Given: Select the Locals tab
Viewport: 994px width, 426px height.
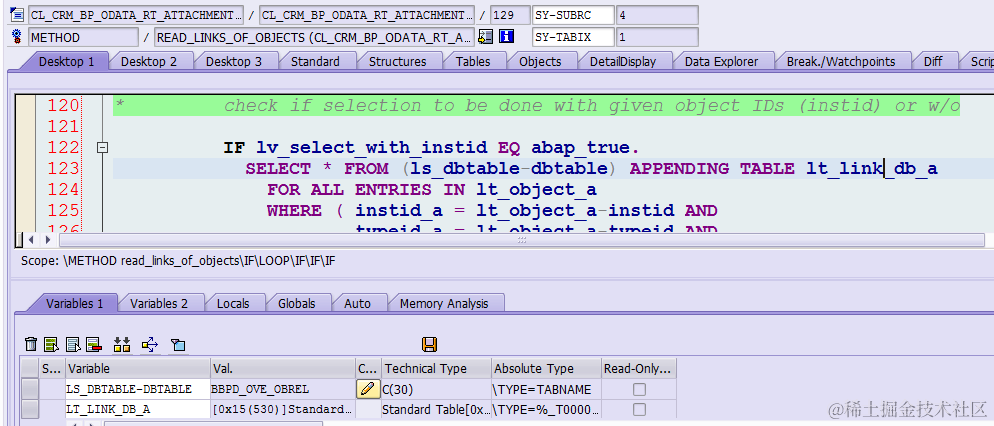Looking at the screenshot, I should (233, 303).
